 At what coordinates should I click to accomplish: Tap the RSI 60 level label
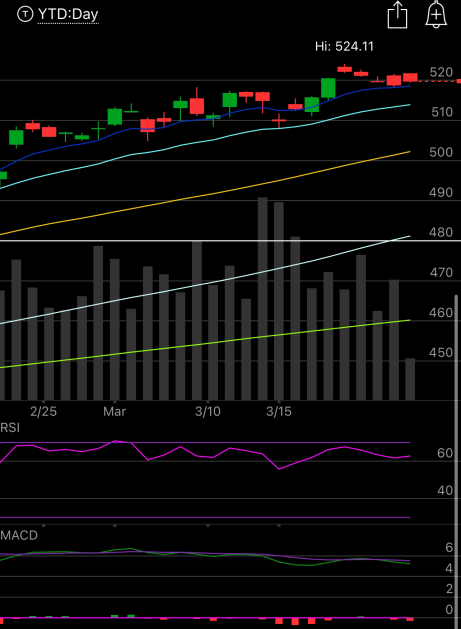[x=445, y=453]
